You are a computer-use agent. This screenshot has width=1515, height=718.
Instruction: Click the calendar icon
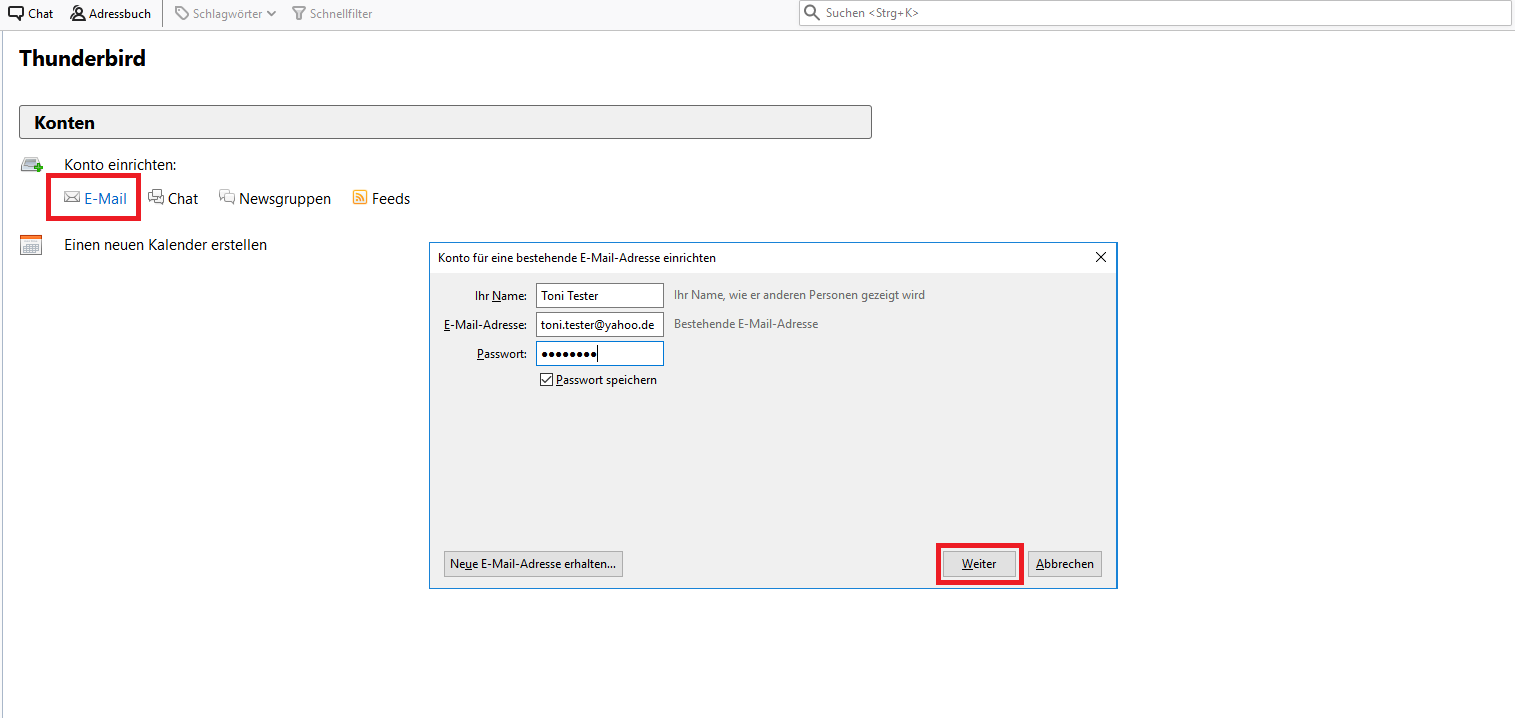[x=31, y=244]
